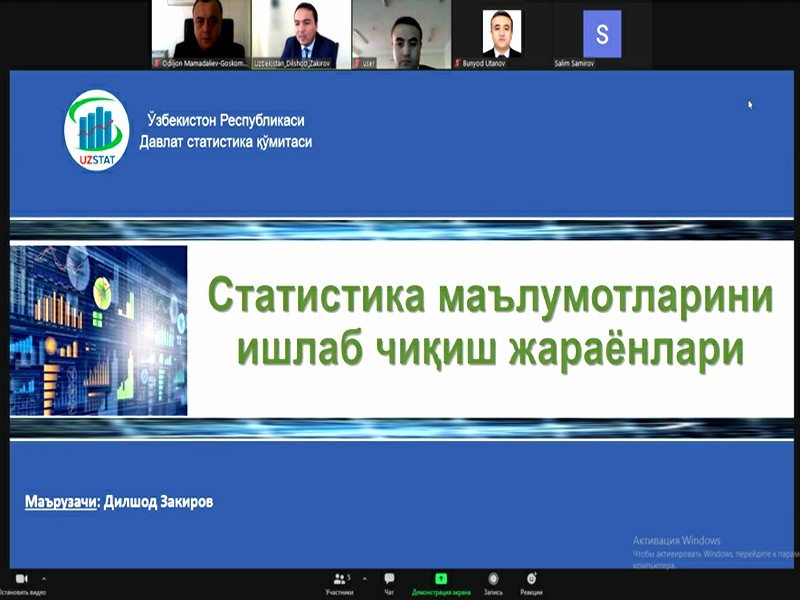Click the UZSTAT logo on the slide

[95, 134]
